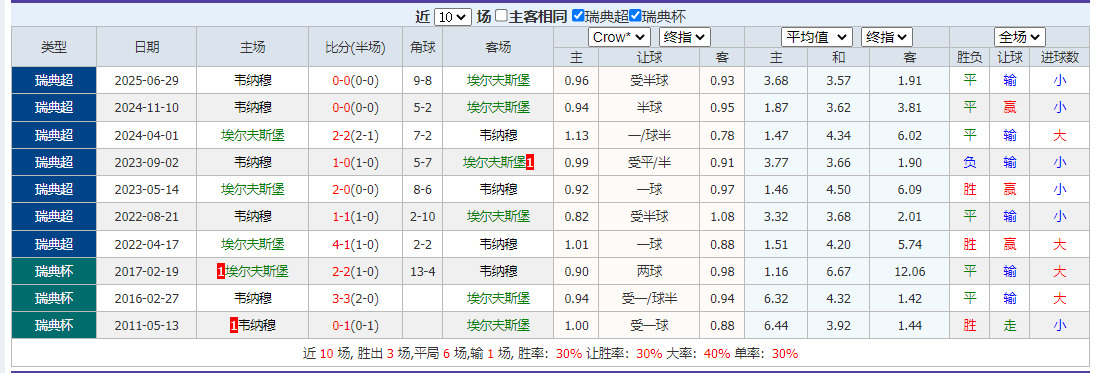The image size is (1096, 373).
Task: Click the 6.67 draw odds value
Action: click(838, 272)
